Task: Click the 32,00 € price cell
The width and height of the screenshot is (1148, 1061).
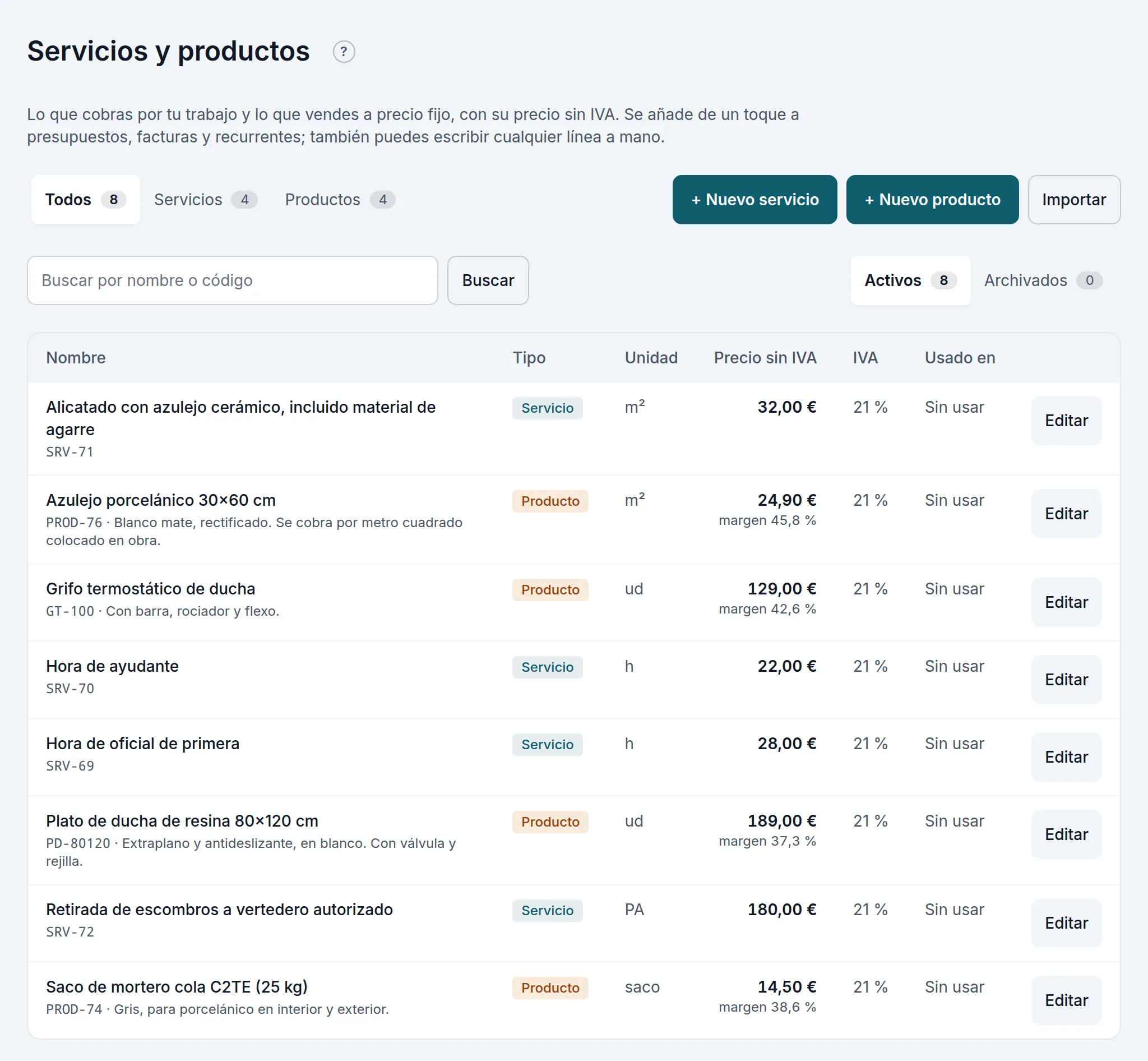Action: [x=786, y=407]
